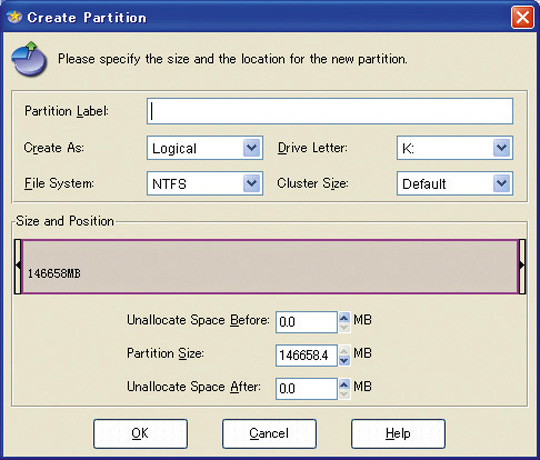Increase Unallocate Space Before value
The image size is (540, 460).
point(344,317)
